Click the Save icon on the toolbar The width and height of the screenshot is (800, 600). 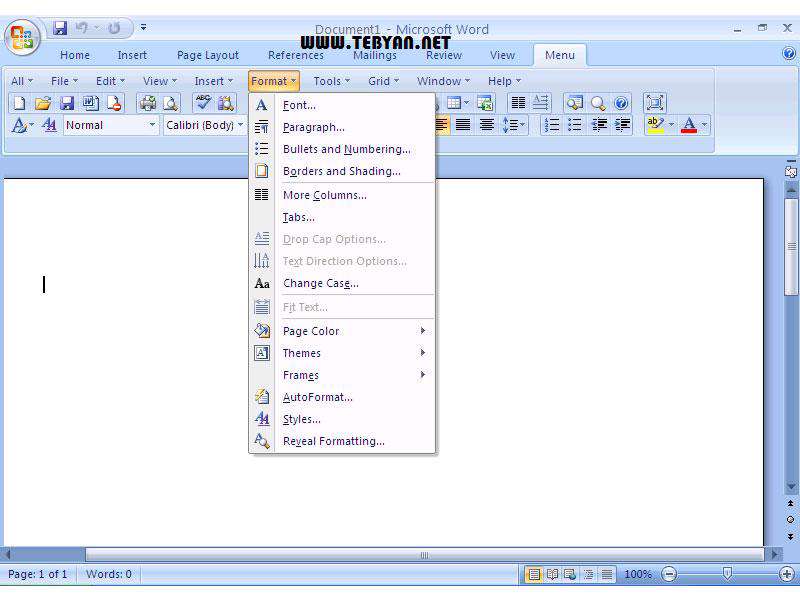point(68,103)
